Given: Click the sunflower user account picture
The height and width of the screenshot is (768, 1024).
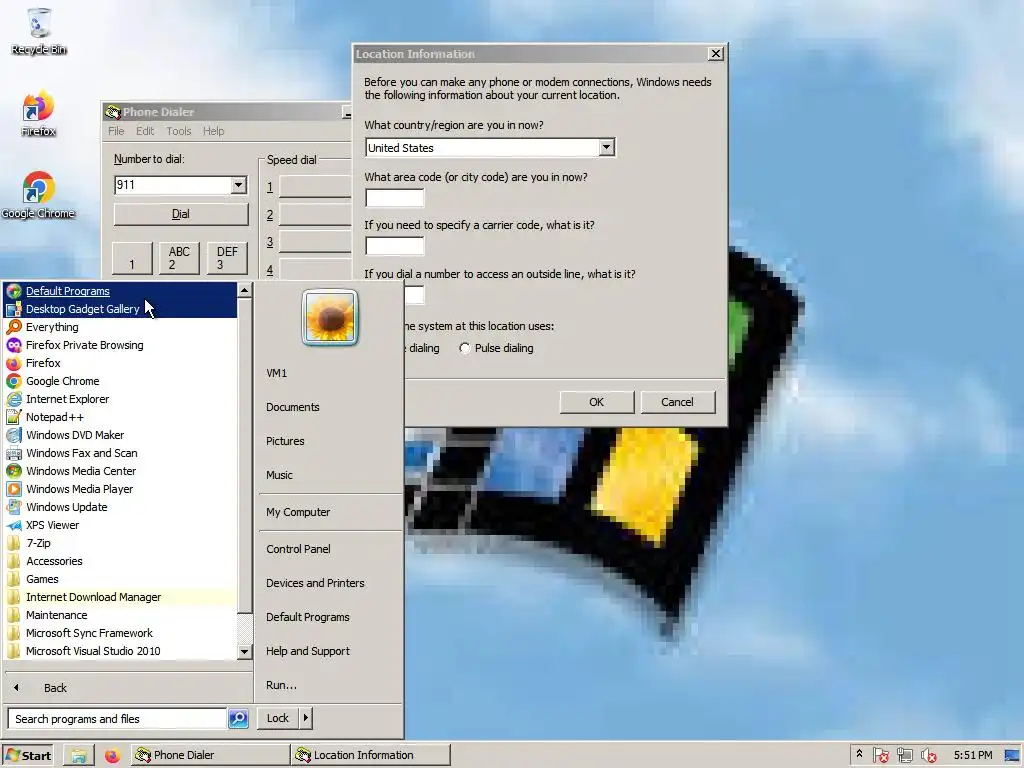Looking at the screenshot, I should [330, 317].
